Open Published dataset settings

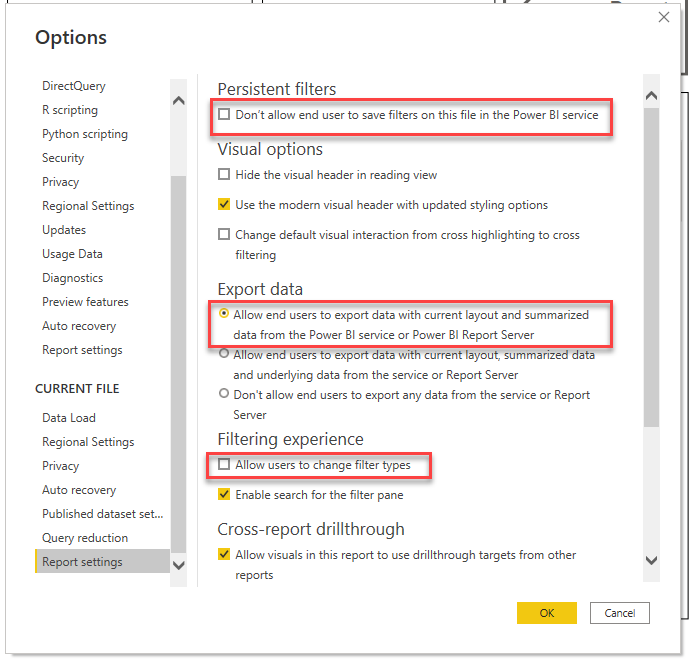102,514
